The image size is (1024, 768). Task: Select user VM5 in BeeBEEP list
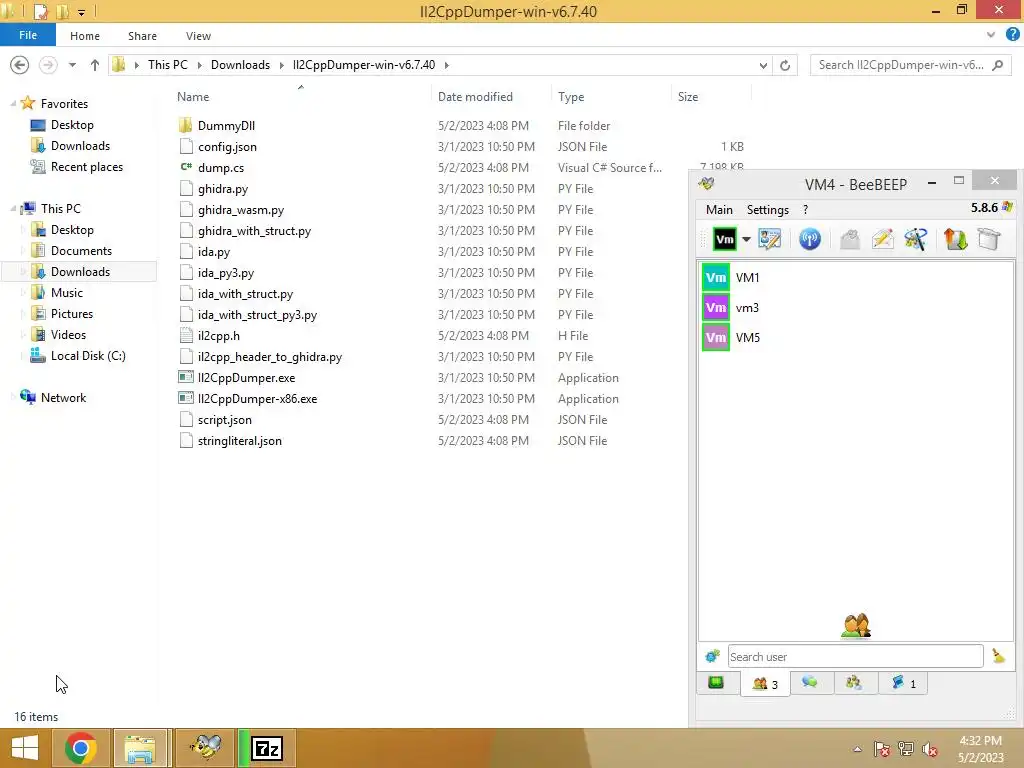point(857,338)
